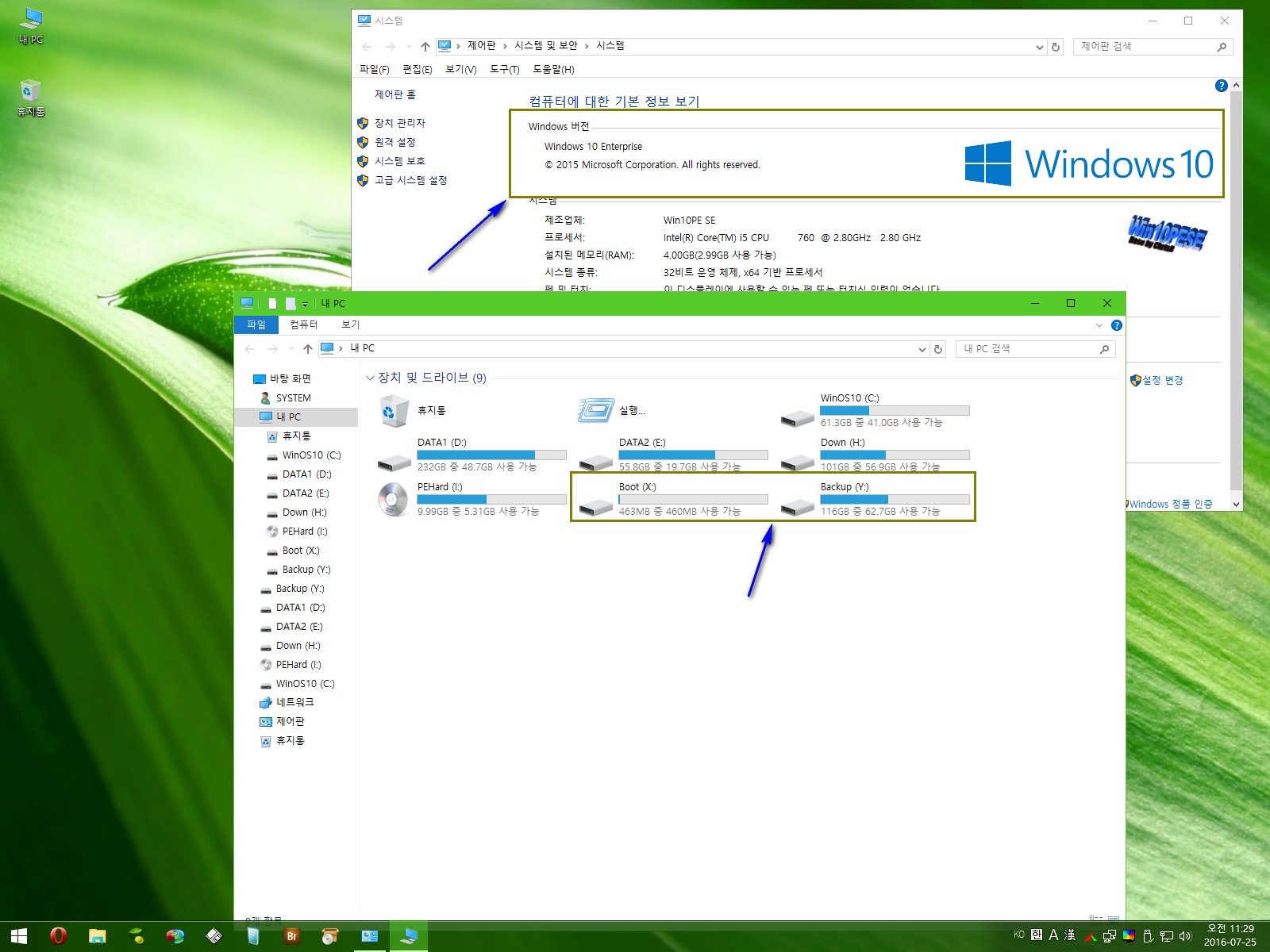
Task: Go up one level in 내 PC explorer
Action: [x=308, y=349]
